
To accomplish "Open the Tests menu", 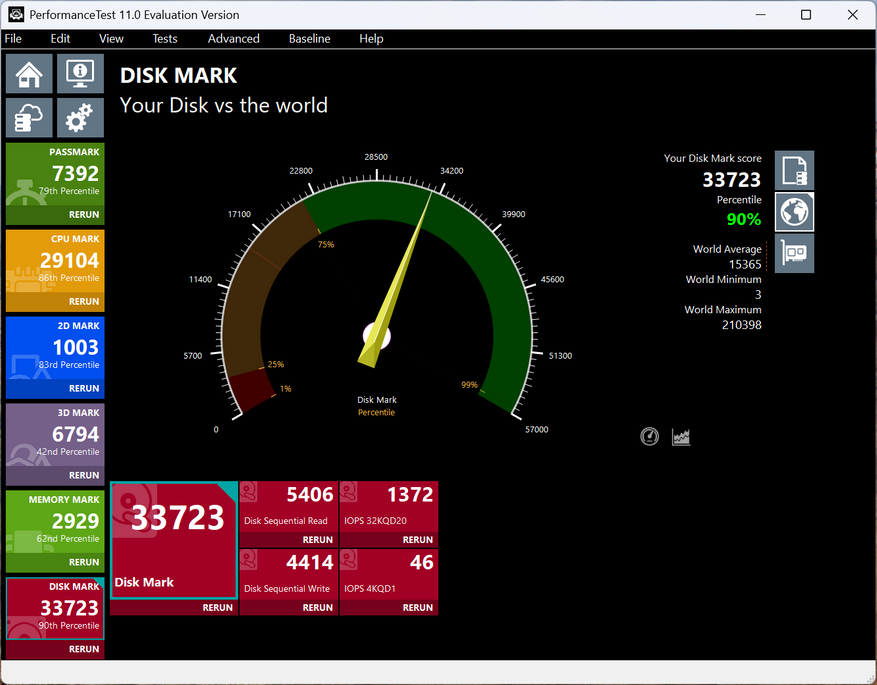I will tap(165, 39).
